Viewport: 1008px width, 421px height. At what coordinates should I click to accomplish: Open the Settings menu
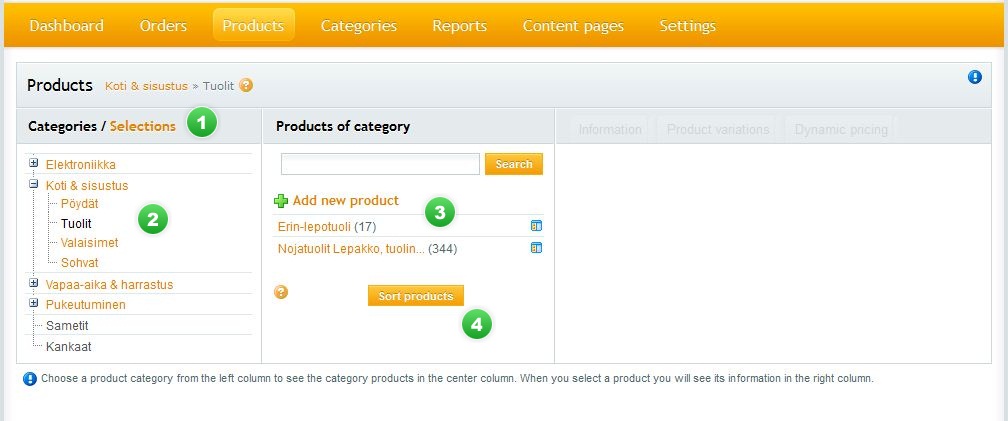tap(687, 26)
